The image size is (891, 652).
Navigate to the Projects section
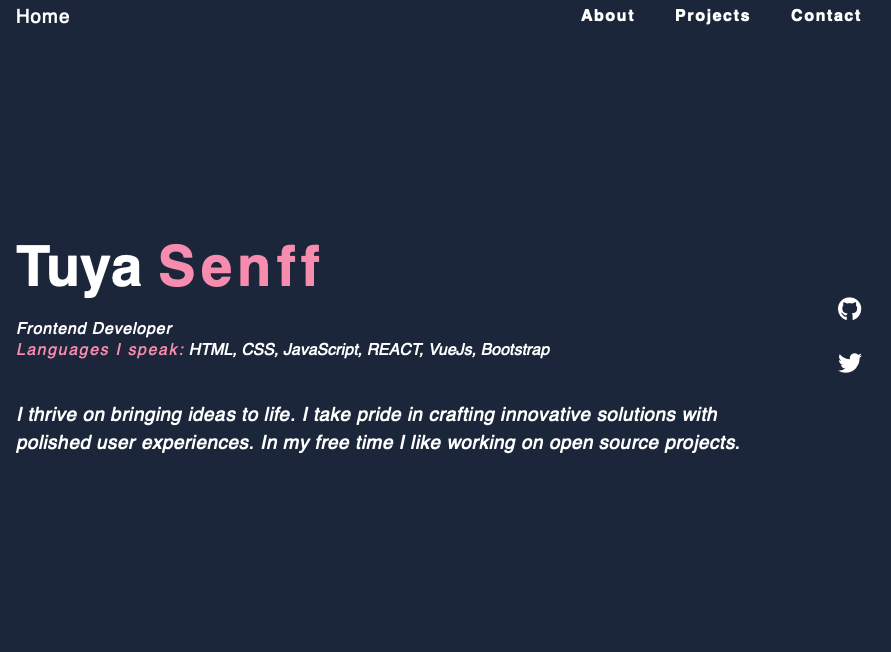click(712, 16)
